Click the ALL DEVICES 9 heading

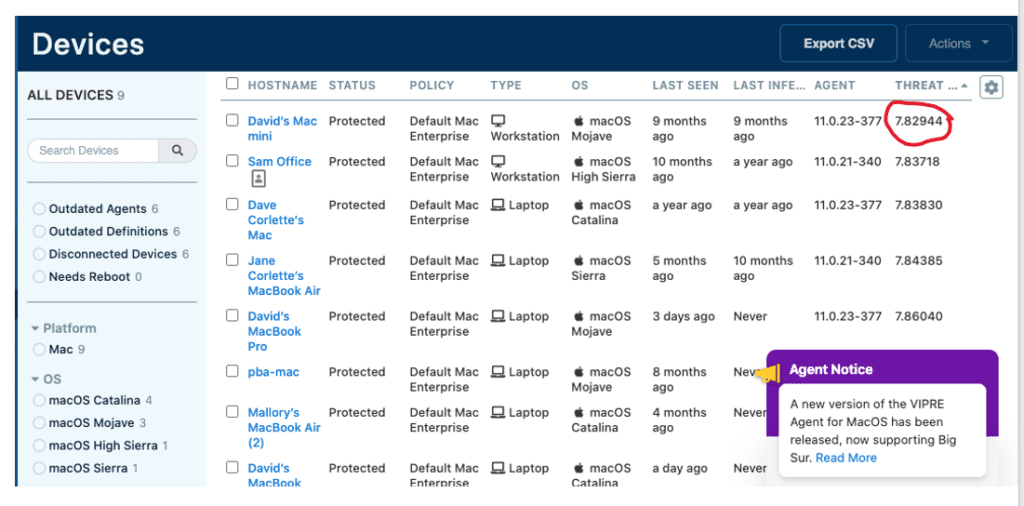[76, 95]
